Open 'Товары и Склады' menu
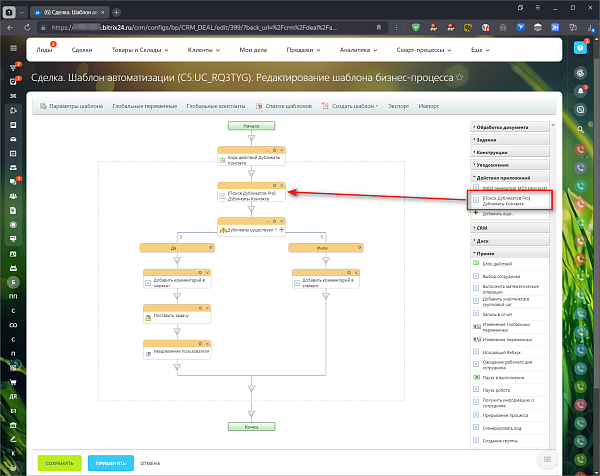This screenshot has width=600, height=476. [140, 50]
